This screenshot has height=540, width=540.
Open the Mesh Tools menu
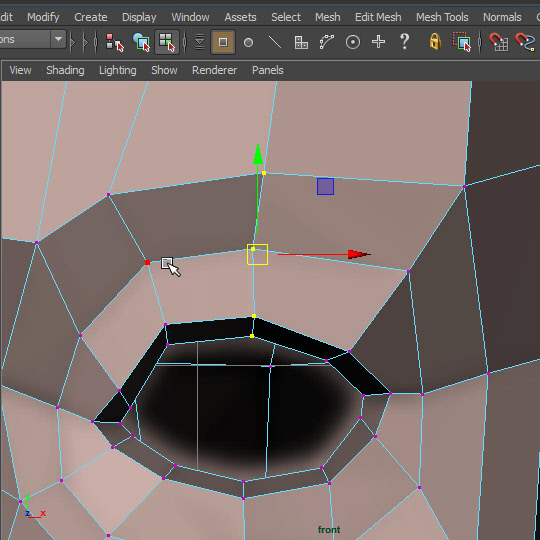(x=442, y=17)
